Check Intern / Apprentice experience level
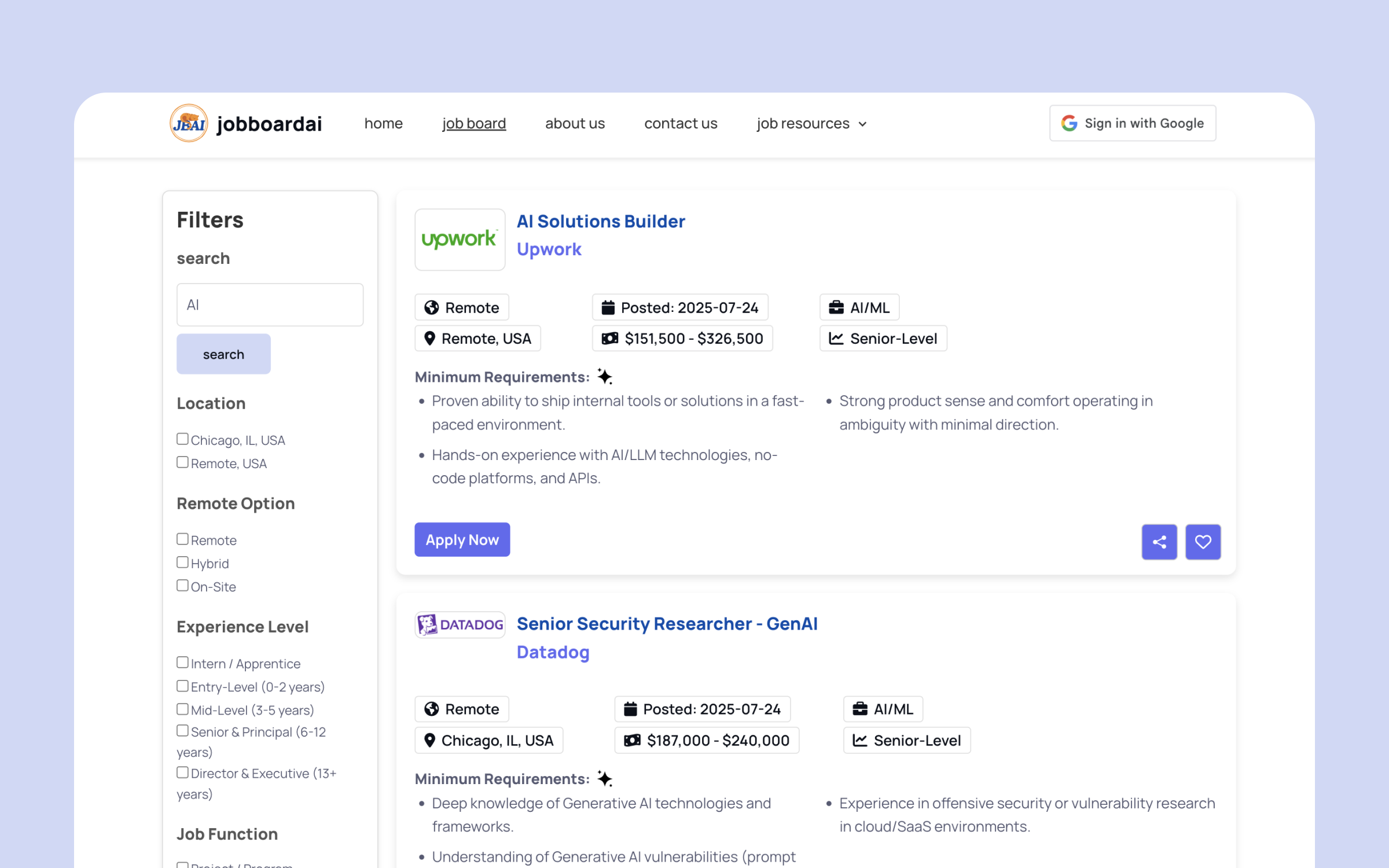This screenshot has width=1389, height=868. point(182,662)
